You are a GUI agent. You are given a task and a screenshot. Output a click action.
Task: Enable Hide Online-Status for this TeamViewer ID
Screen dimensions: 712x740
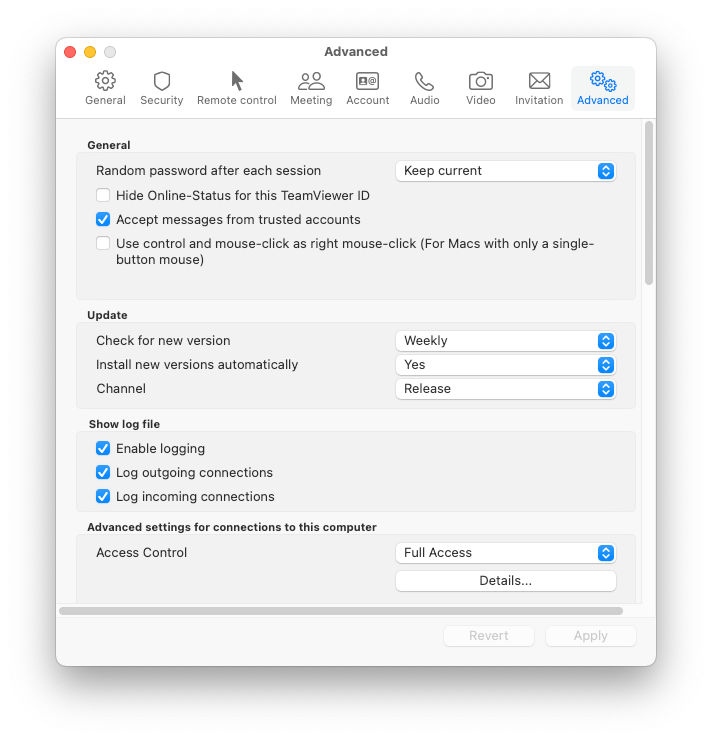pos(103,195)
